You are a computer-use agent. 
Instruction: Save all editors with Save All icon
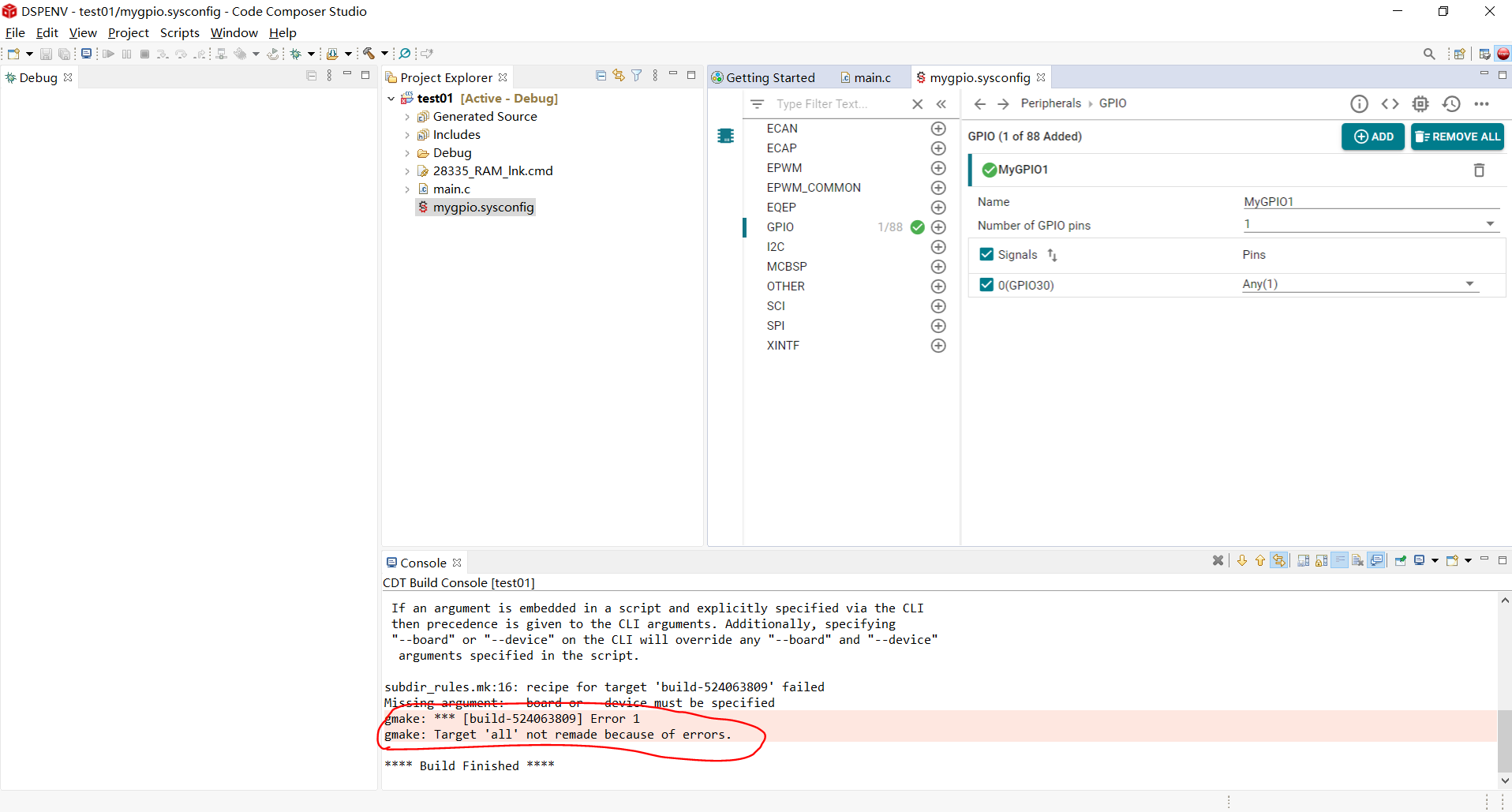coord(64,54)
